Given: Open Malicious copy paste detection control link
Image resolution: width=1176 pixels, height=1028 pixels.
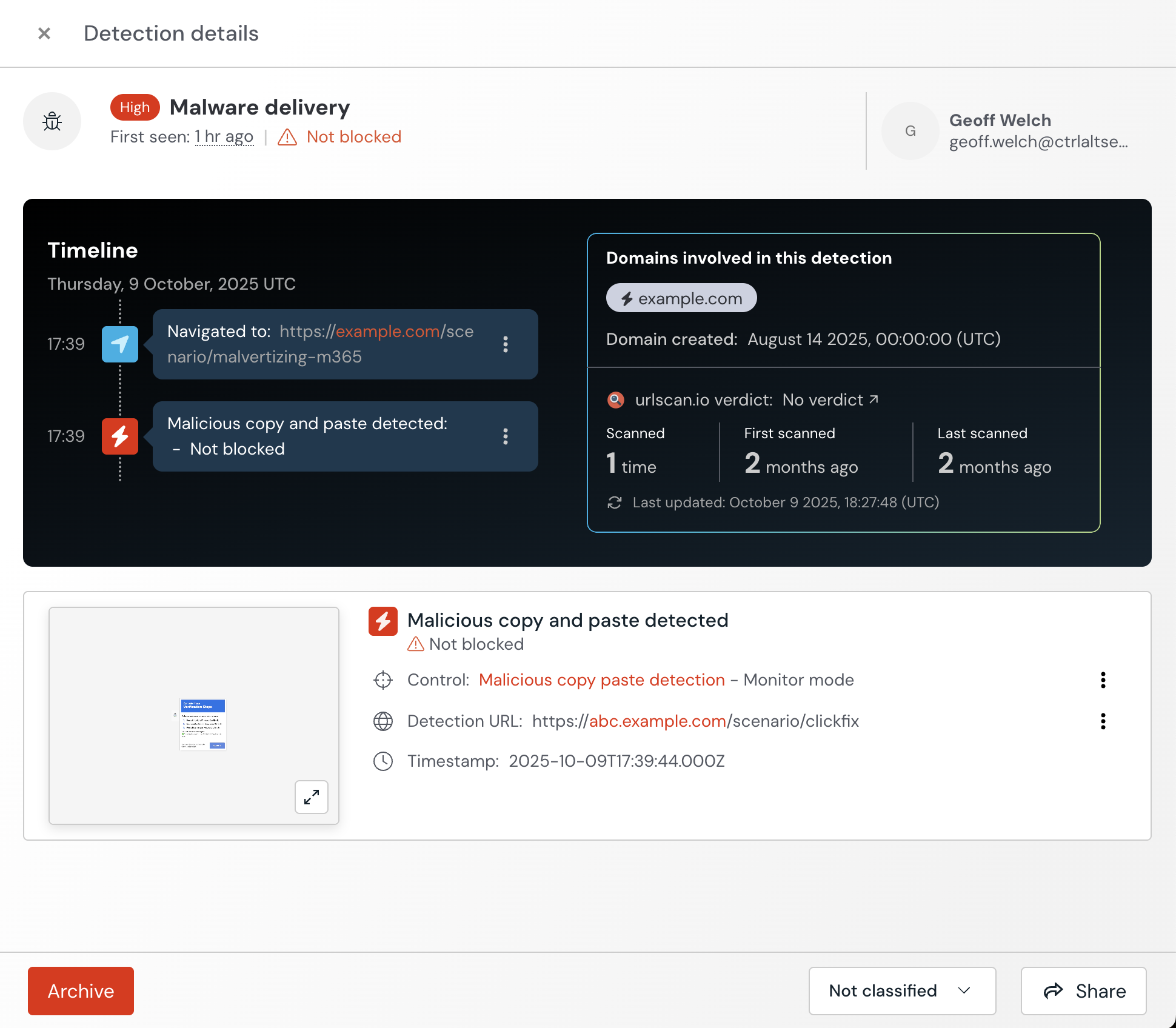Looking at the screenshot, I should pos(601,680).
